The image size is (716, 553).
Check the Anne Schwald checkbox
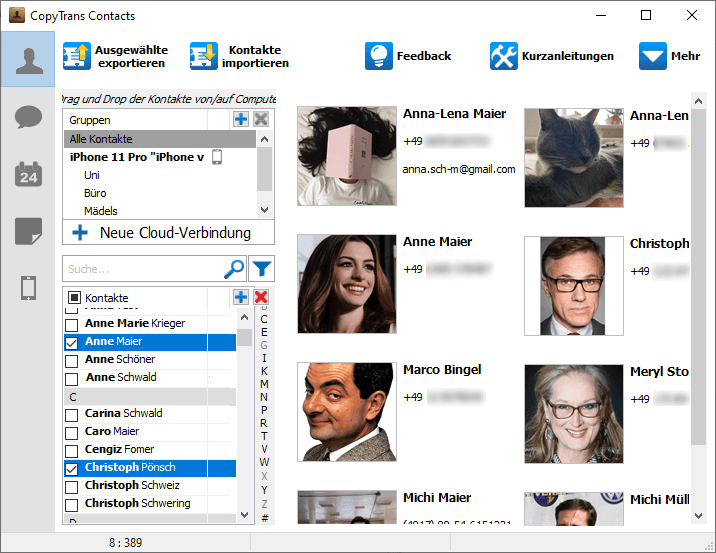coord(71,379)
